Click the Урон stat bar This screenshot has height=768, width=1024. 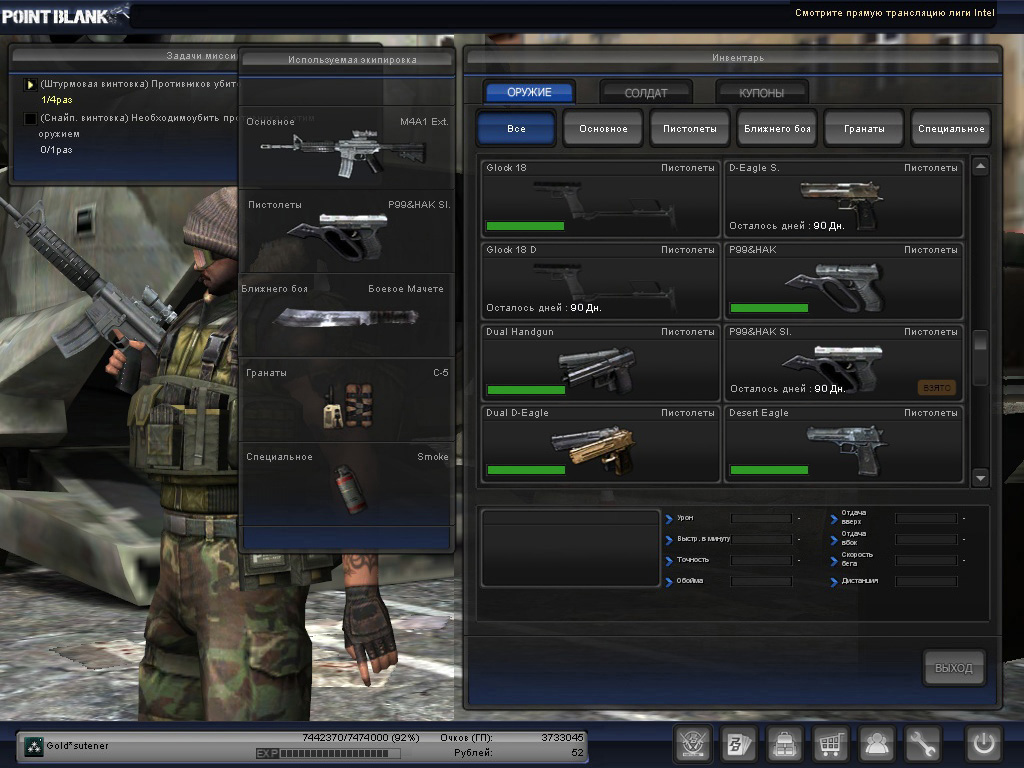(761, 519)
